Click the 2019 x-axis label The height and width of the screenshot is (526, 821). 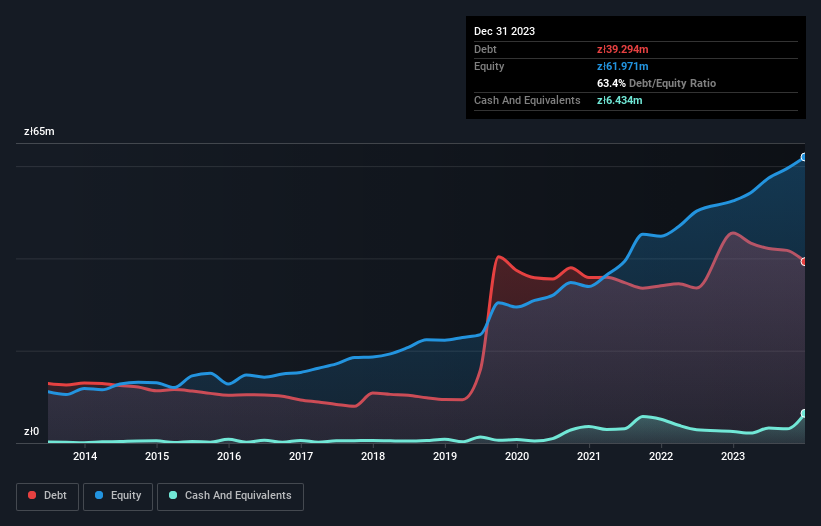point(445,456)
